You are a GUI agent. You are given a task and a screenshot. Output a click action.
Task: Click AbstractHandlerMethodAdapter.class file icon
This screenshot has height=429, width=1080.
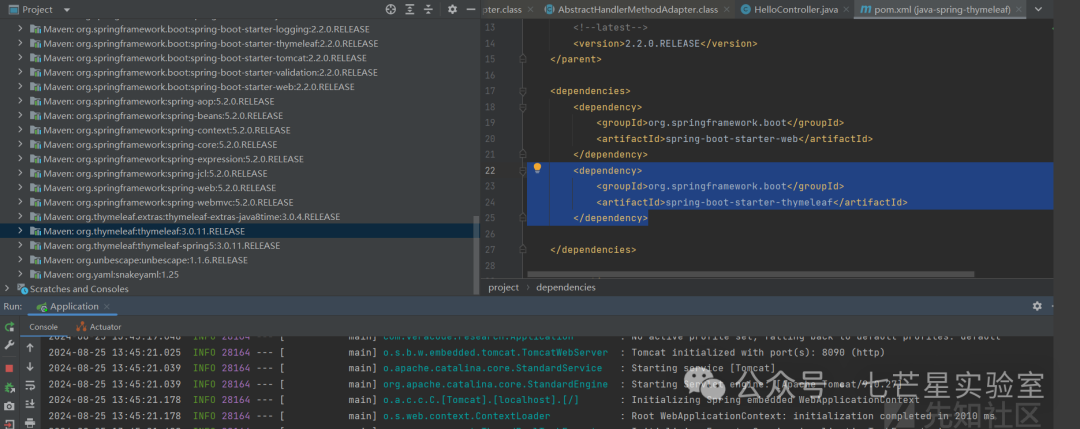click(x=549, y=10)
